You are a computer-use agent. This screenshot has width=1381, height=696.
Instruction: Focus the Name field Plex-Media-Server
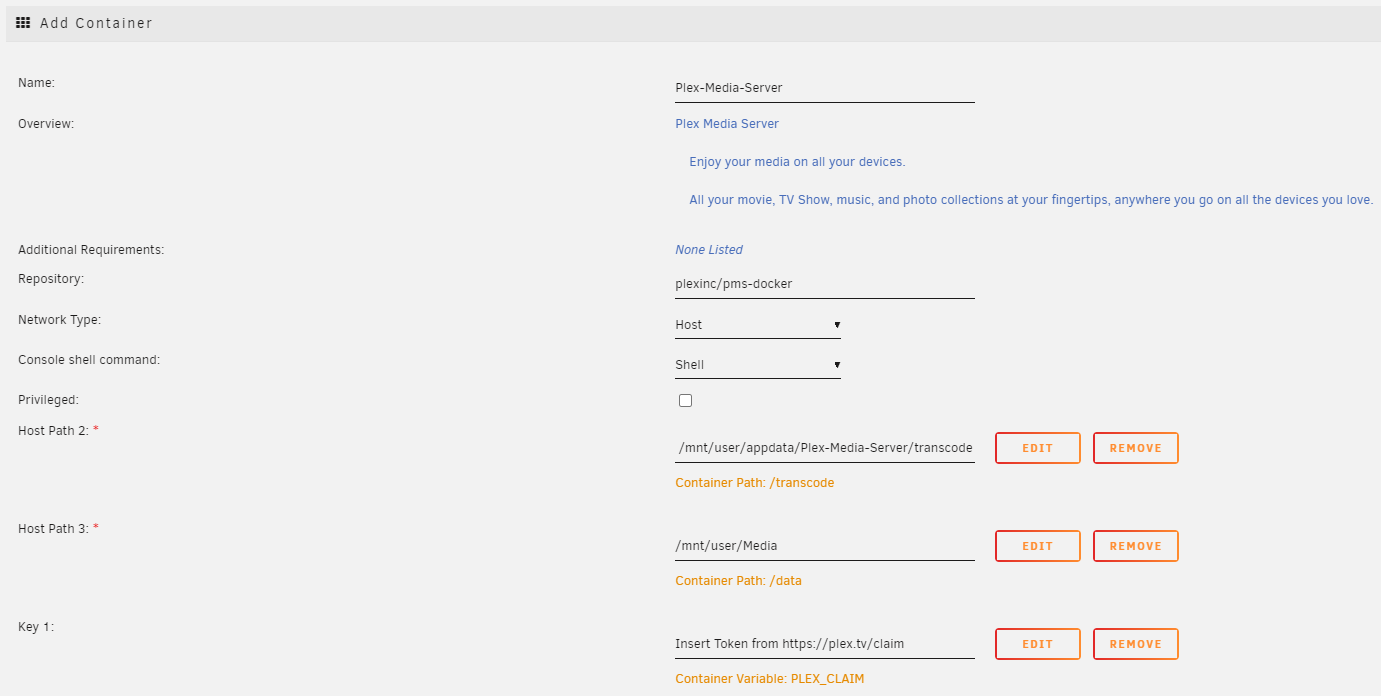[x=825, y=88]
